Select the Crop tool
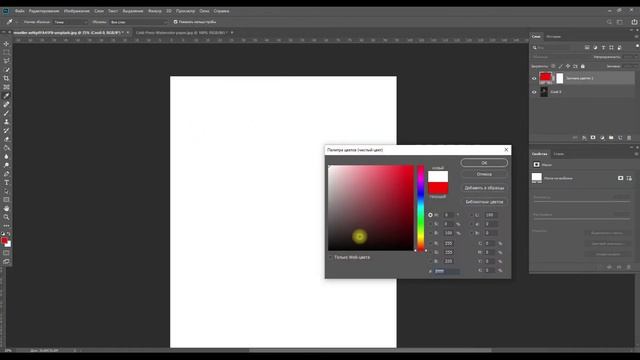640x360 pixels. (6, 78)
